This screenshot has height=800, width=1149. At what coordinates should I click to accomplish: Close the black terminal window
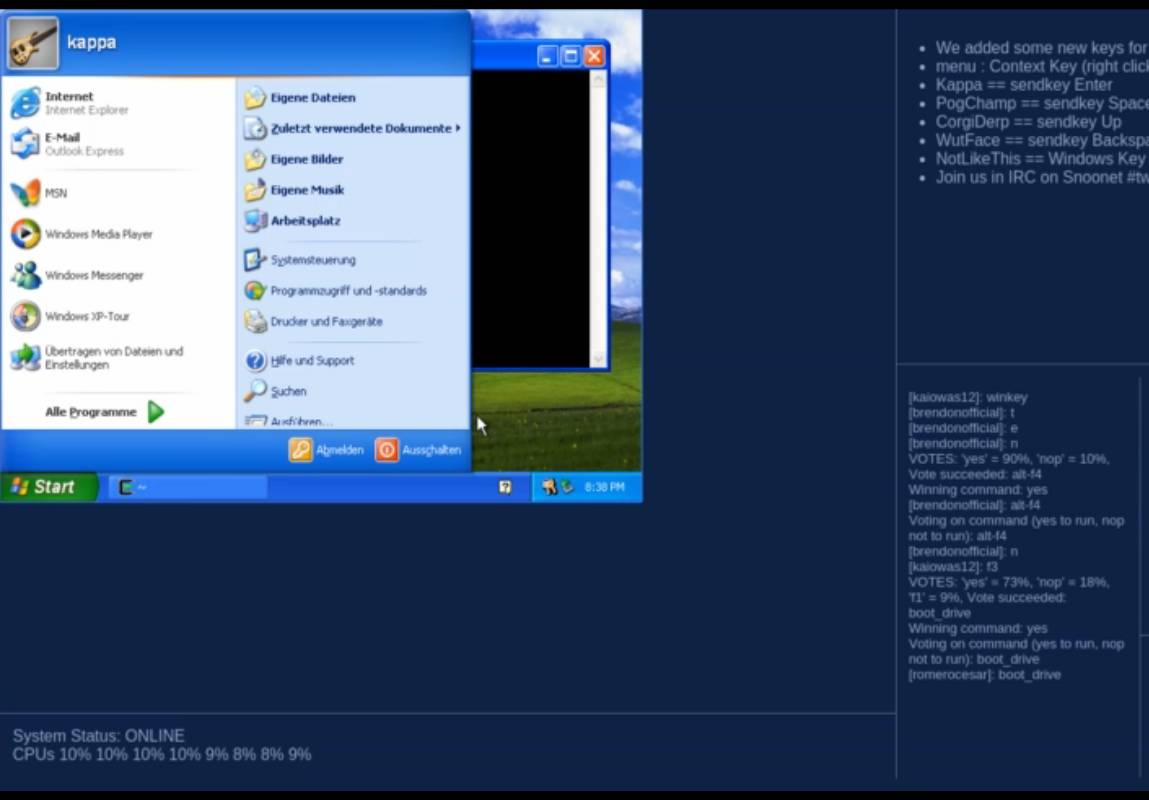tap(594, 56)
